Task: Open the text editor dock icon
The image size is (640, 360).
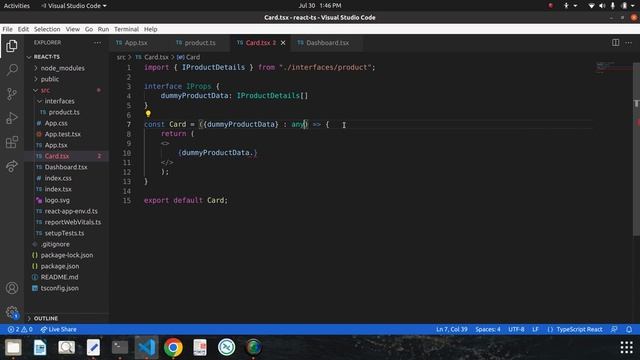Action: (93, 347)
